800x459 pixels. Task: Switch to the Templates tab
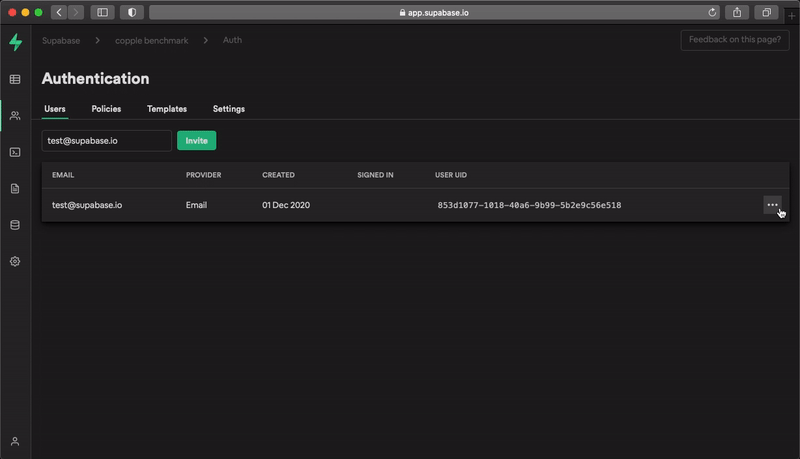point(167,109)
